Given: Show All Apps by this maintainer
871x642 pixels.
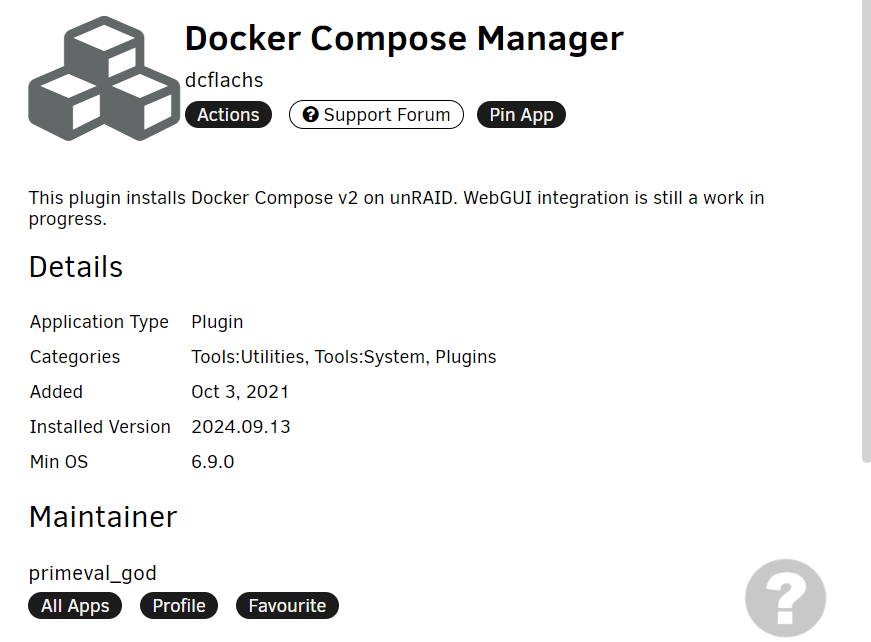Looking at the screenshot, I should (x=75, y=605).
